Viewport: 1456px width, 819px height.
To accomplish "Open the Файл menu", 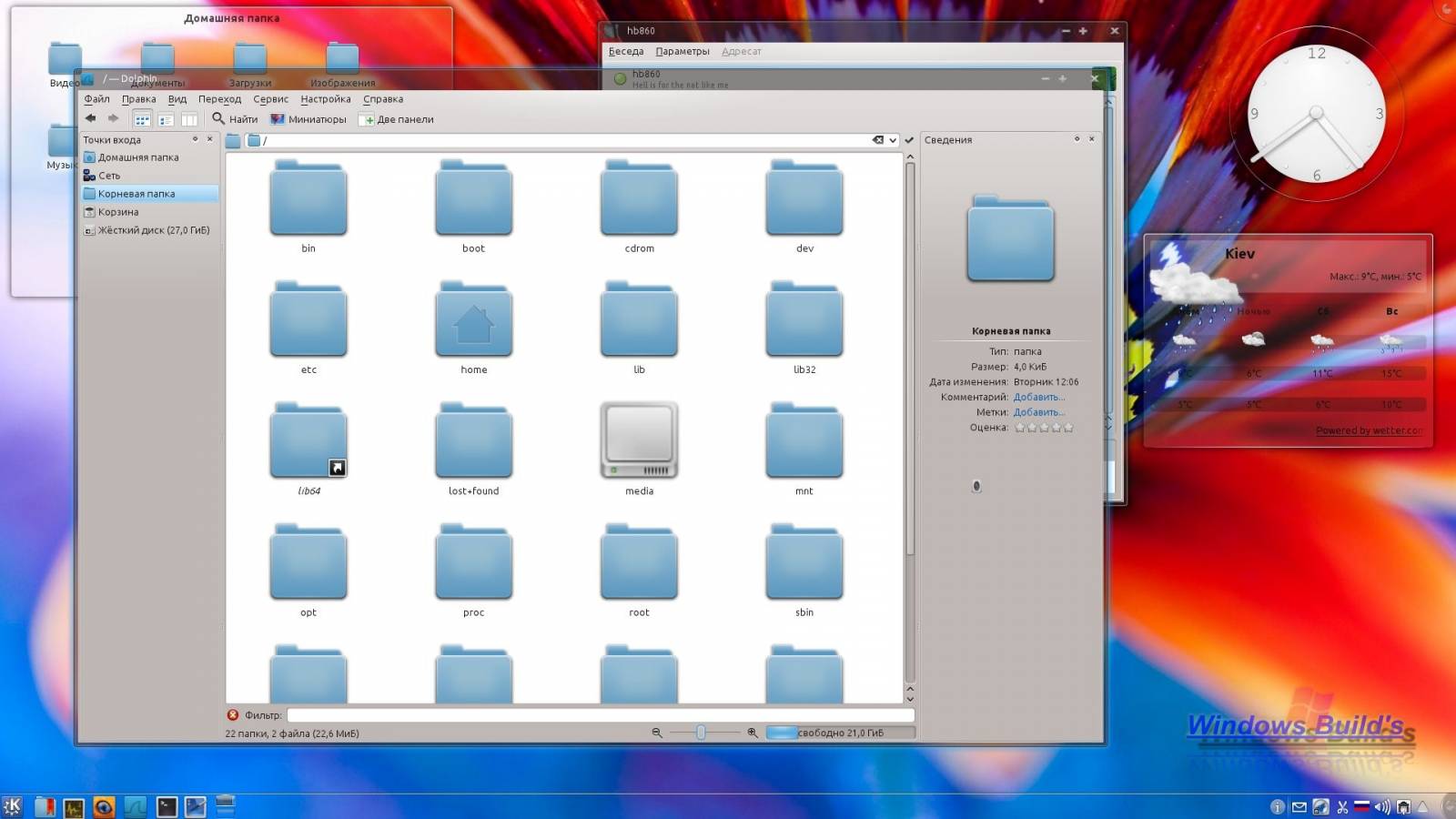I will pos(96,99).
